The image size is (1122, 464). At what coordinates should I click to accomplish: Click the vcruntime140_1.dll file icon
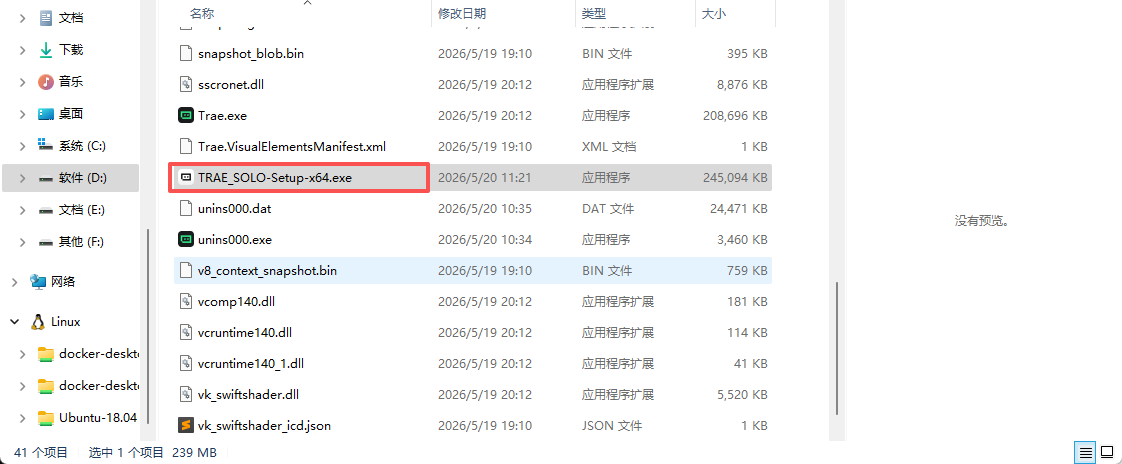[x=186, y=363]
